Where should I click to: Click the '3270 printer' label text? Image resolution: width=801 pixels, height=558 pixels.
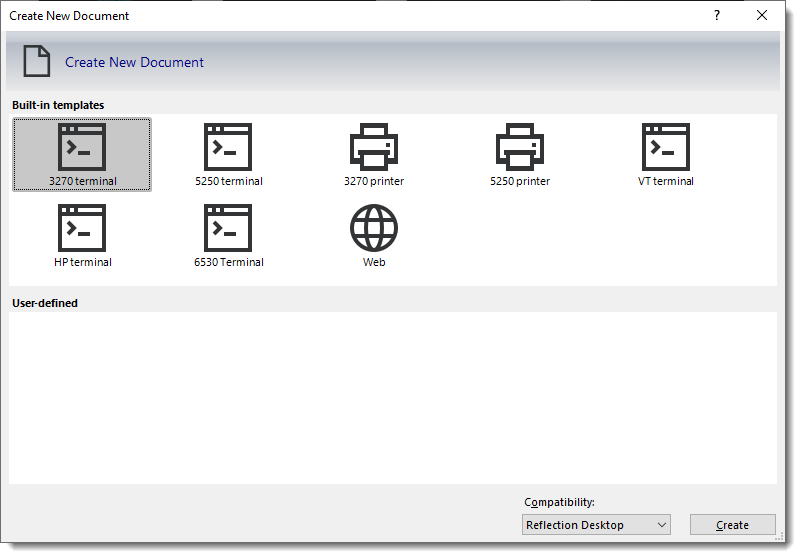[374, 181]
